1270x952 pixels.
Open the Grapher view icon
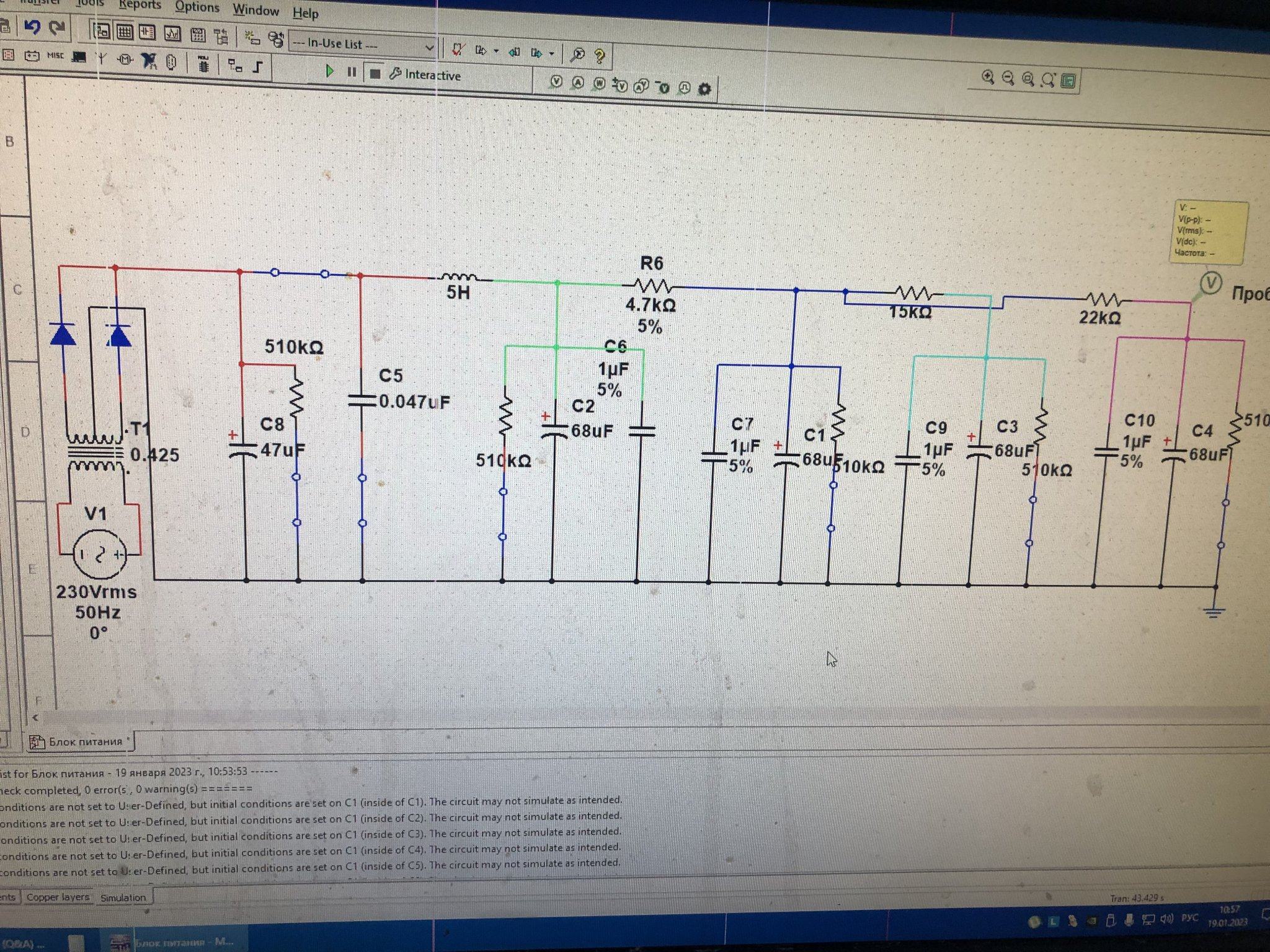click(172, 33)
